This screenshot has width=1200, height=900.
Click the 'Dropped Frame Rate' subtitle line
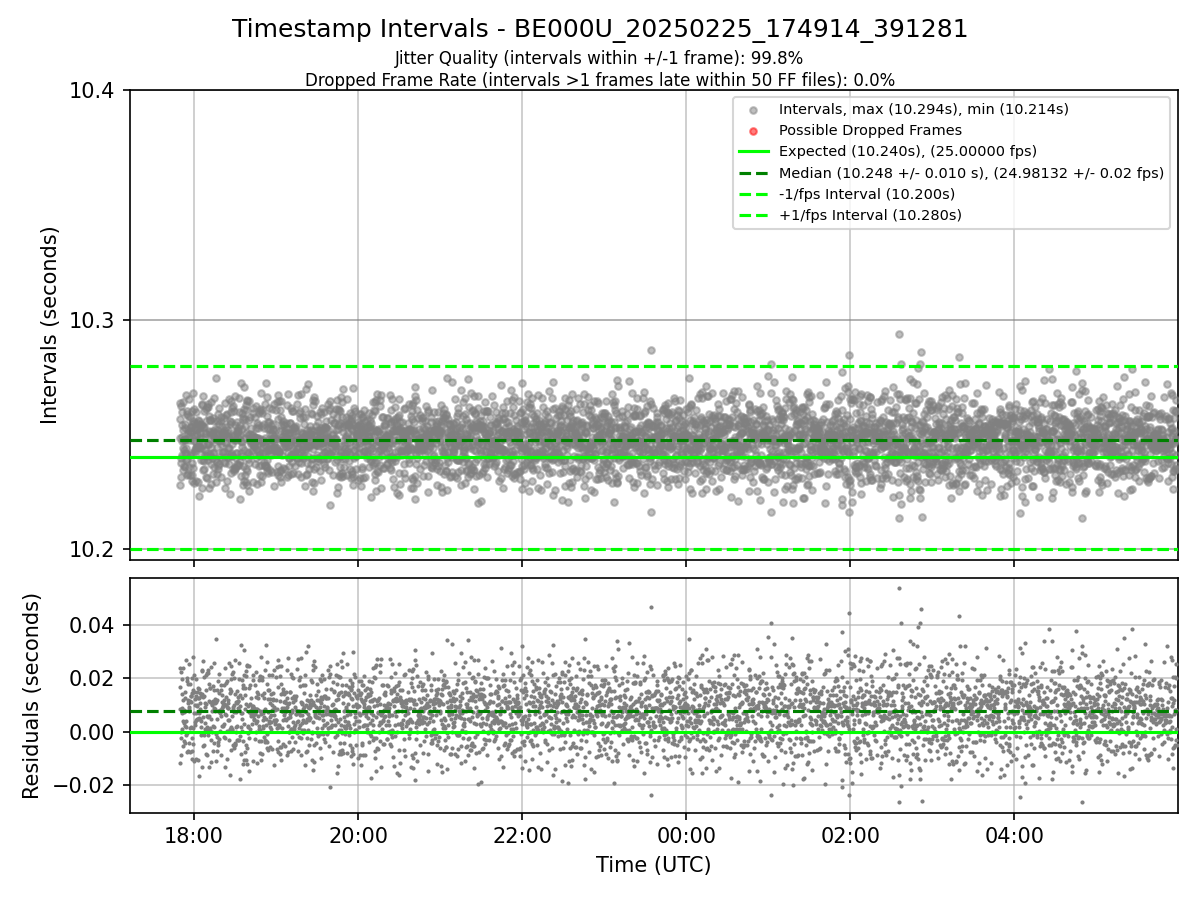point(600,80)
